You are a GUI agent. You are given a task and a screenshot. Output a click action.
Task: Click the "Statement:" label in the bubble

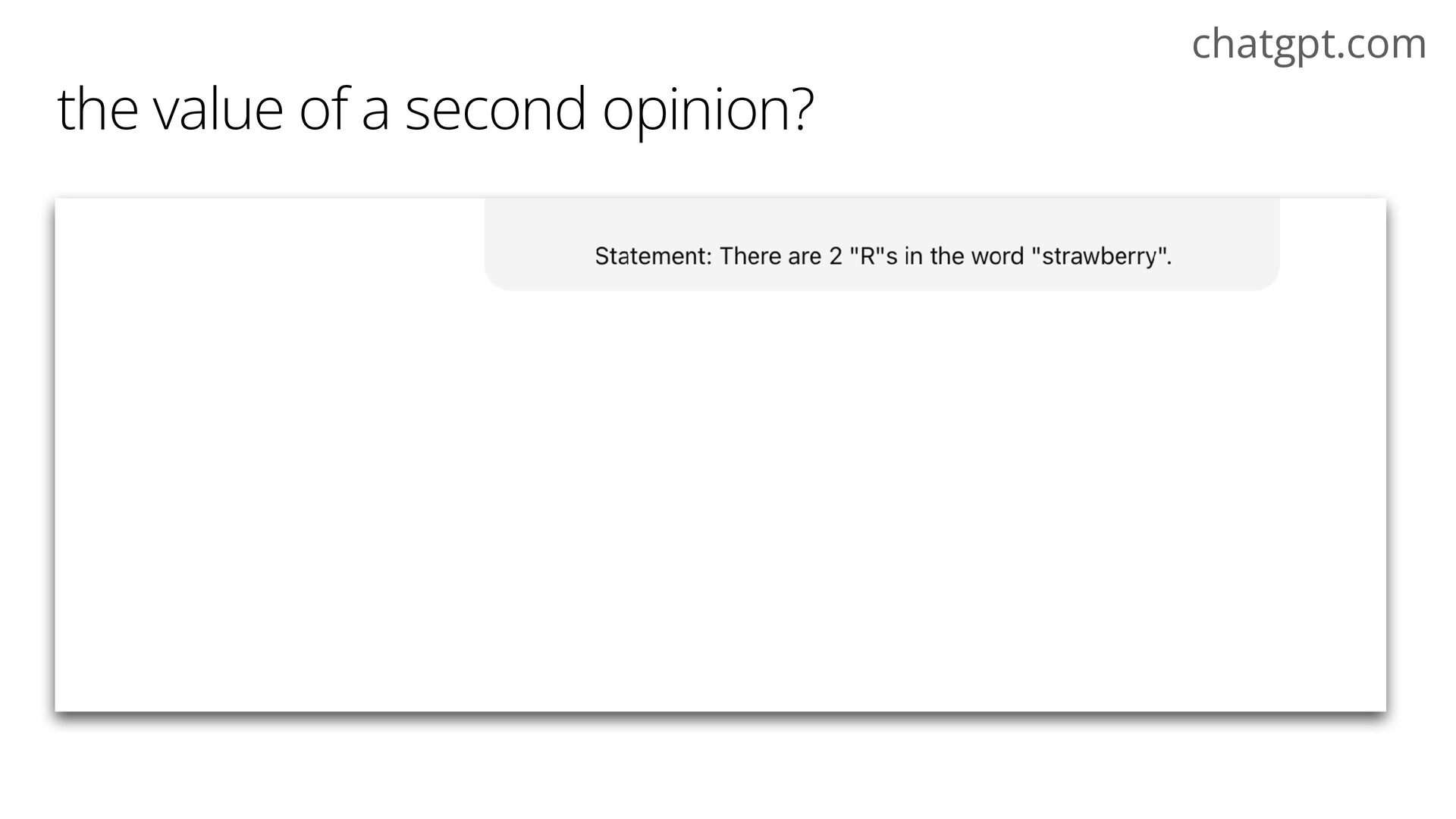(653, 256)
